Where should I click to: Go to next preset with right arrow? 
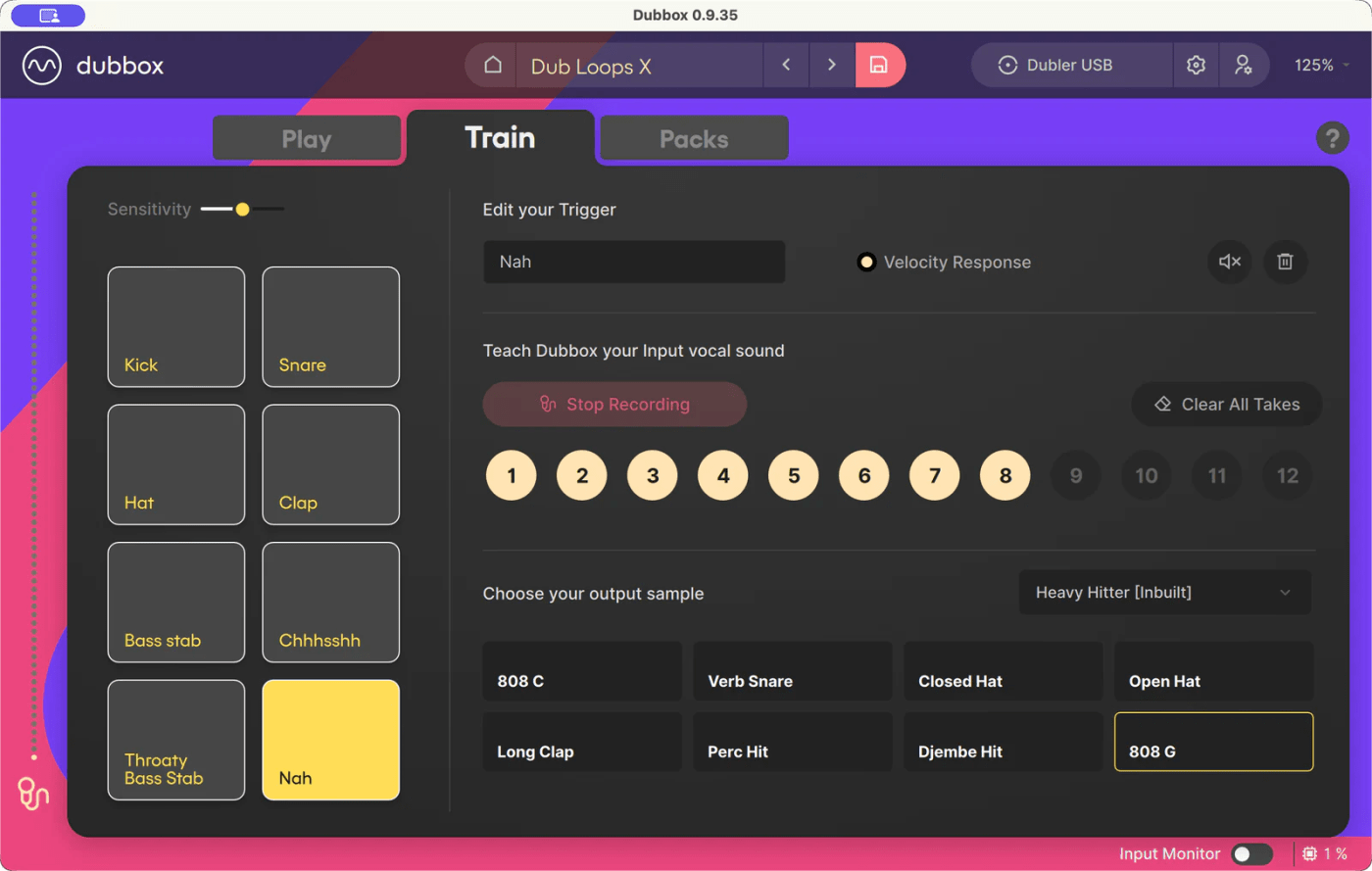click(x=832, y=65)
